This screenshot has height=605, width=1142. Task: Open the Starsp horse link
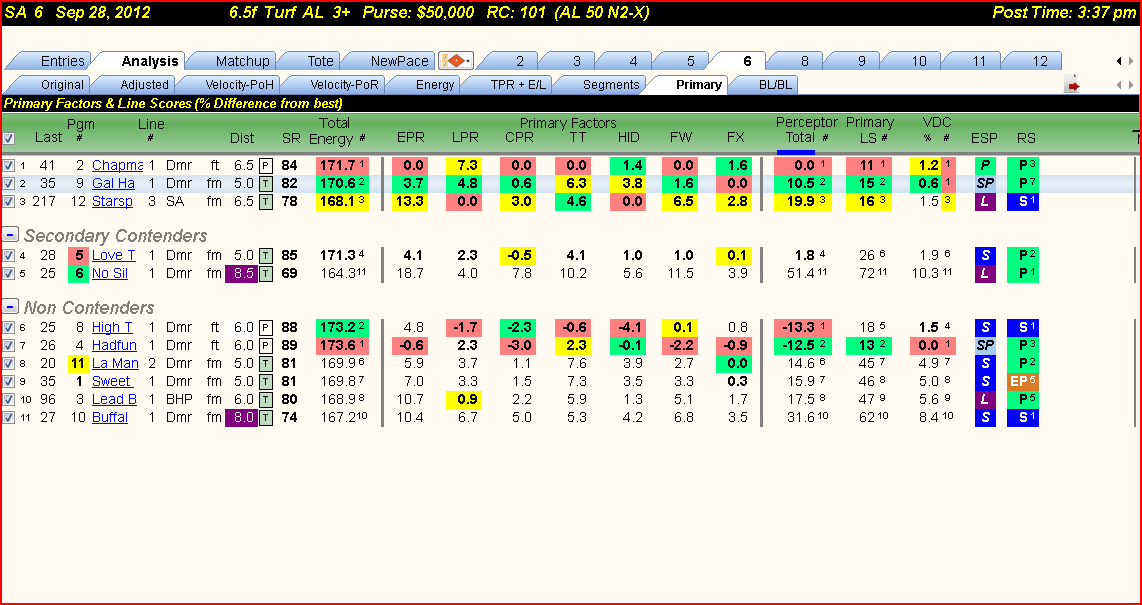(x=112, y=202)
